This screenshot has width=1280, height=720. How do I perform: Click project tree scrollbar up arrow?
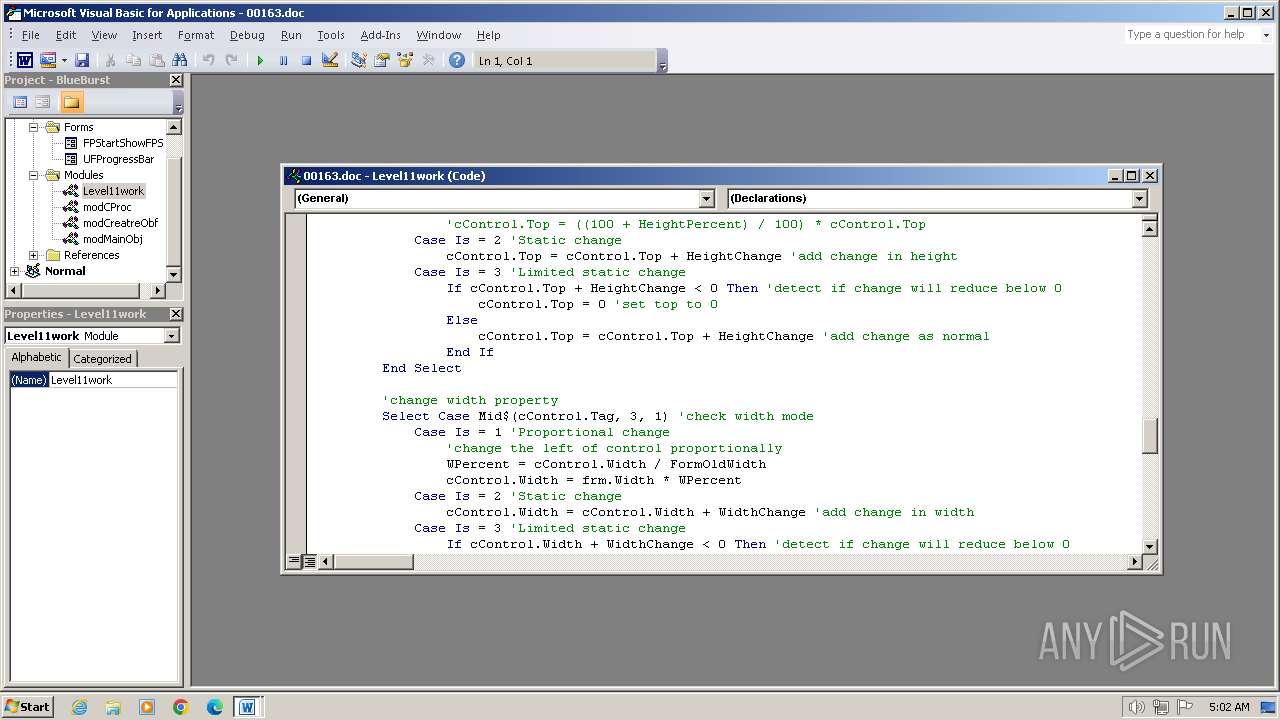click(x=173, y=127)
